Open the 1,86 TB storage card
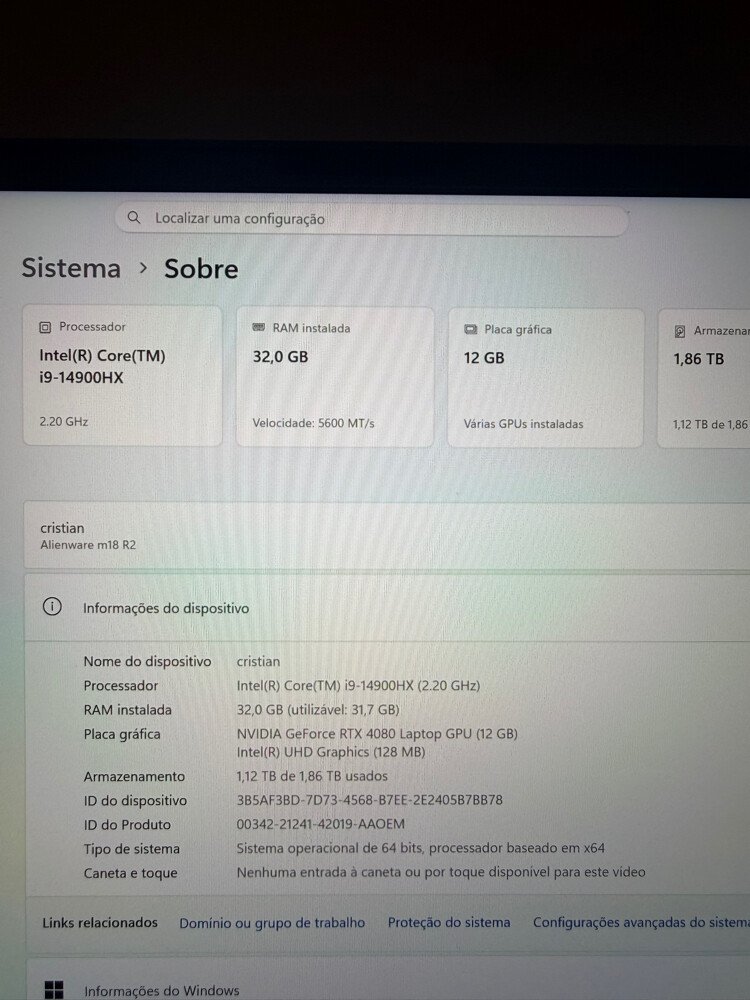 (704, 379)
